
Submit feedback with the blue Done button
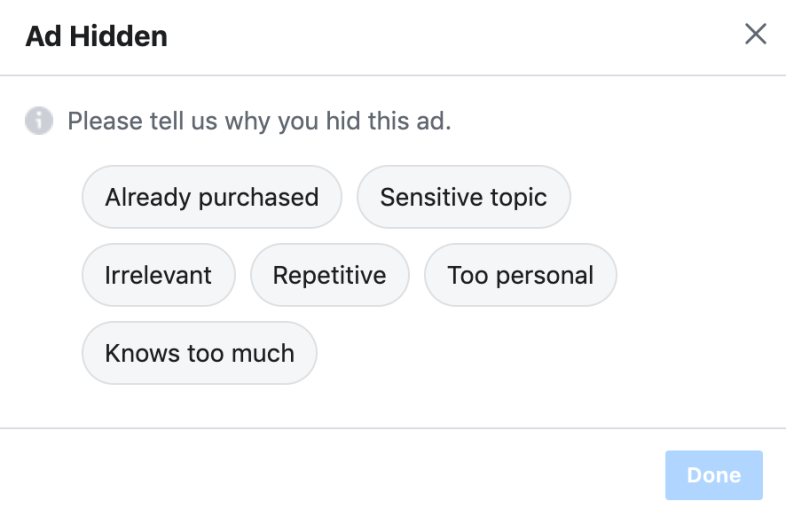tap(714, 475)
